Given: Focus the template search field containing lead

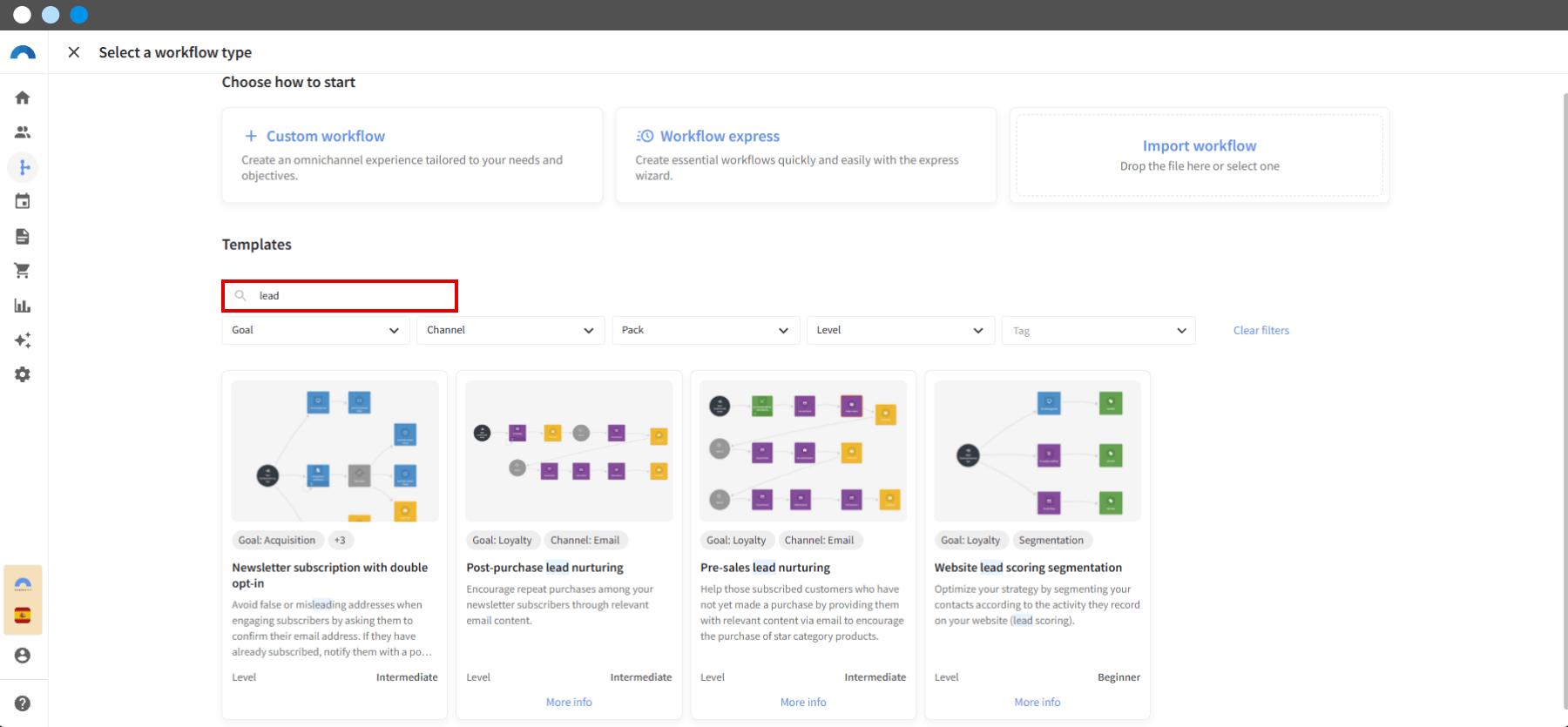Looking at the screenshot, I should click(x=340, y=296).
